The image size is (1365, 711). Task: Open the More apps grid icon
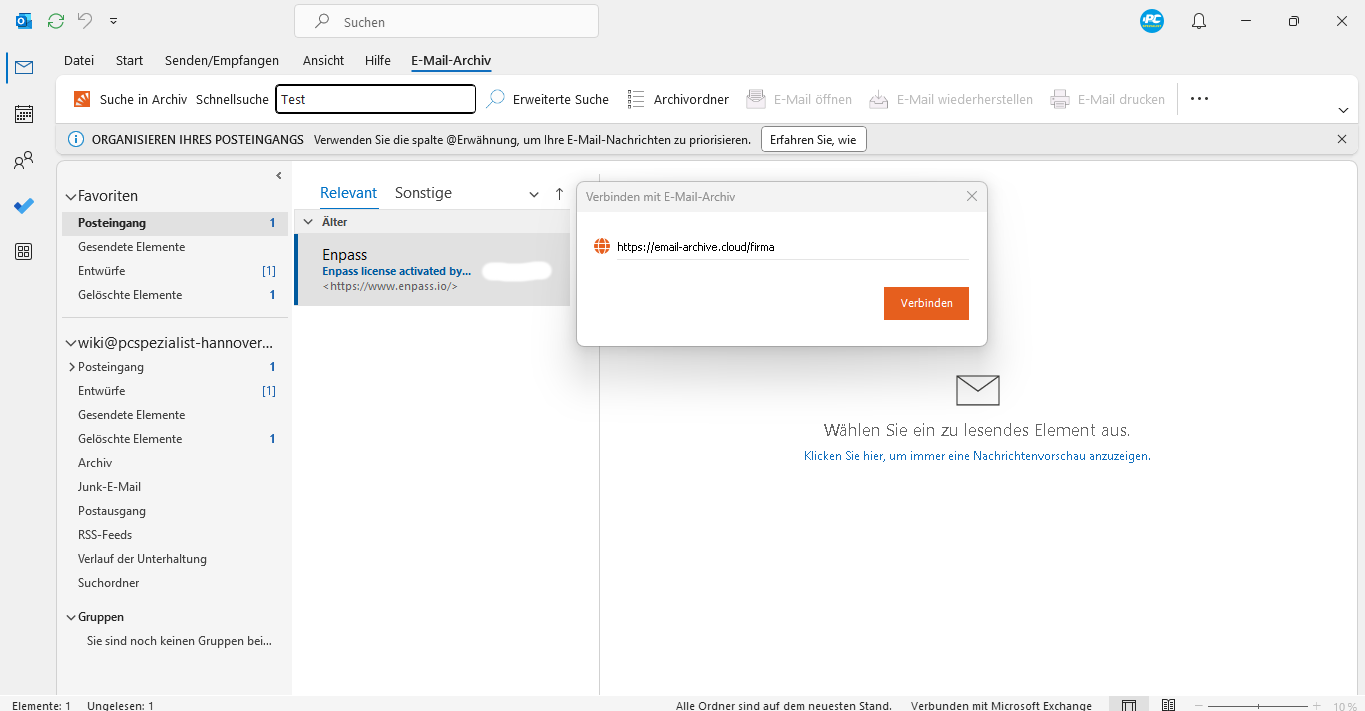click(x=23, y=251)
